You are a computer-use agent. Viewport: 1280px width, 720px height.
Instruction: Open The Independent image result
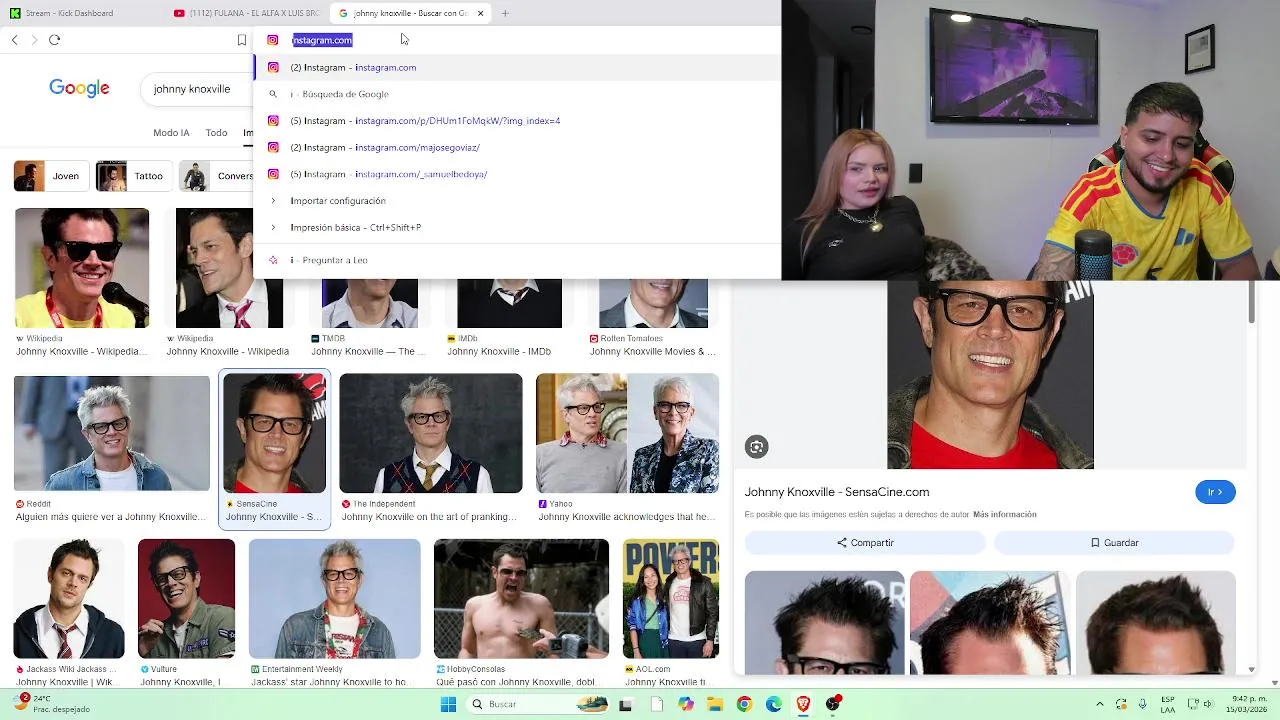click(430, 433)
